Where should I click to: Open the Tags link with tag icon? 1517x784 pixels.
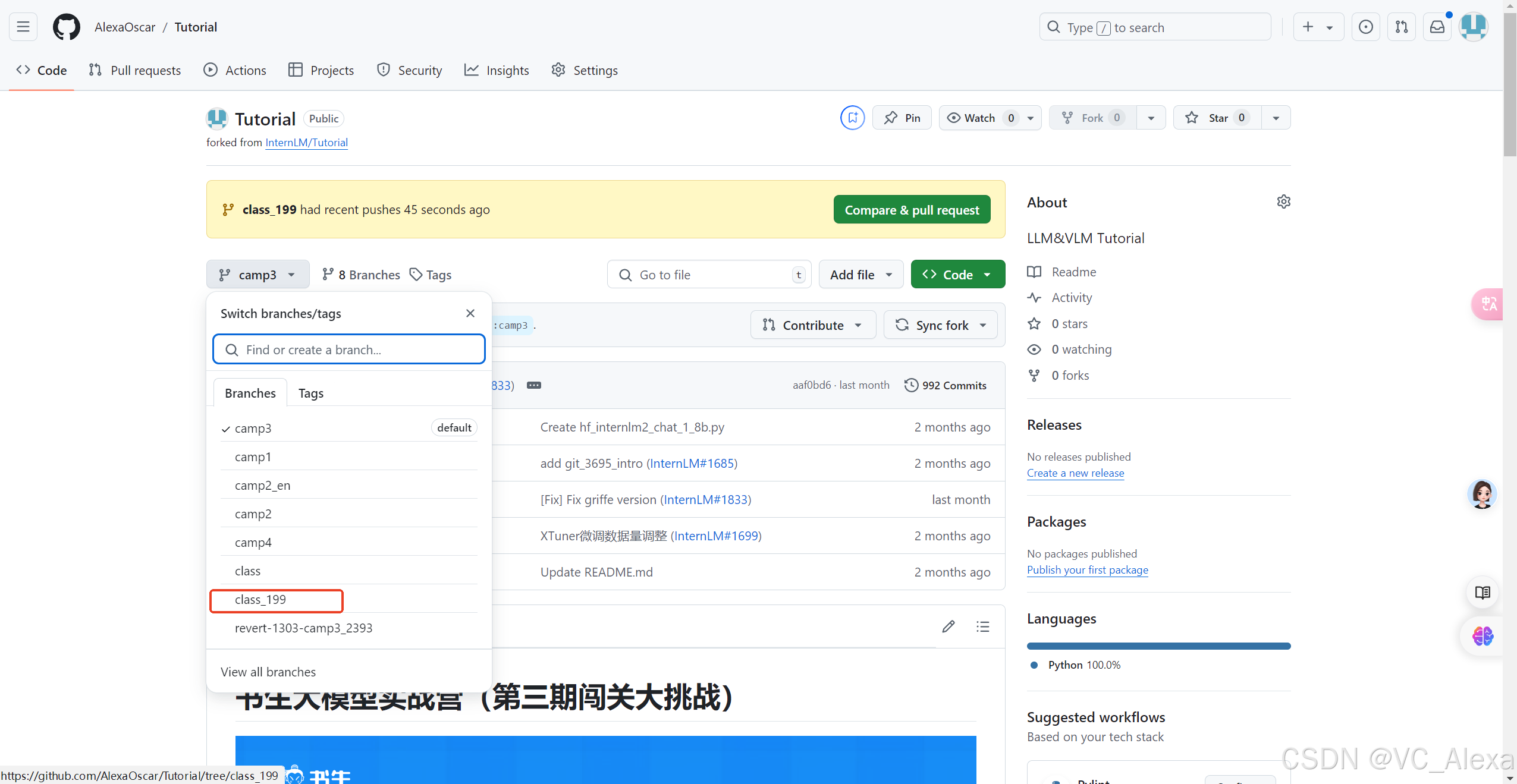click(x=431, y=275)
